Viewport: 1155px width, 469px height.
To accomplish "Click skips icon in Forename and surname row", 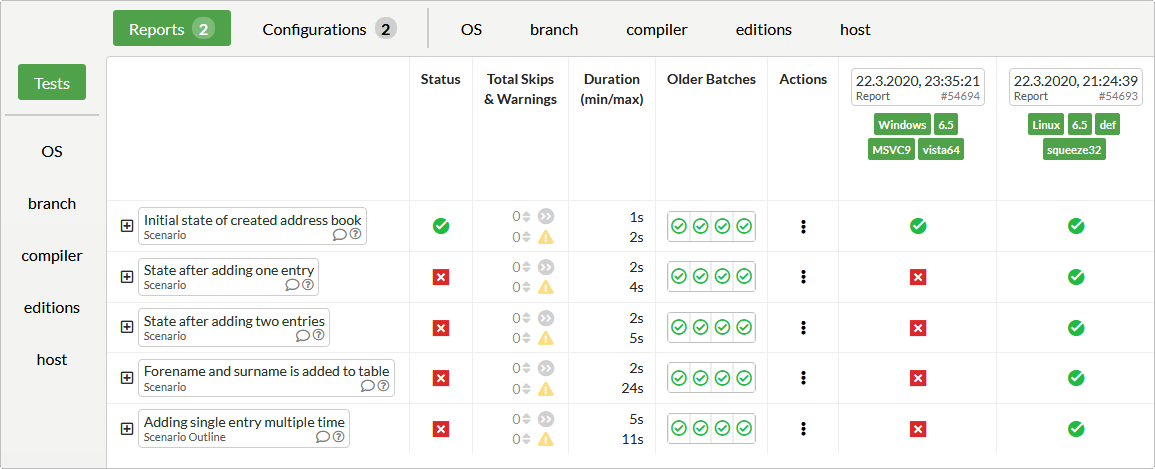I will coord(546,368).
